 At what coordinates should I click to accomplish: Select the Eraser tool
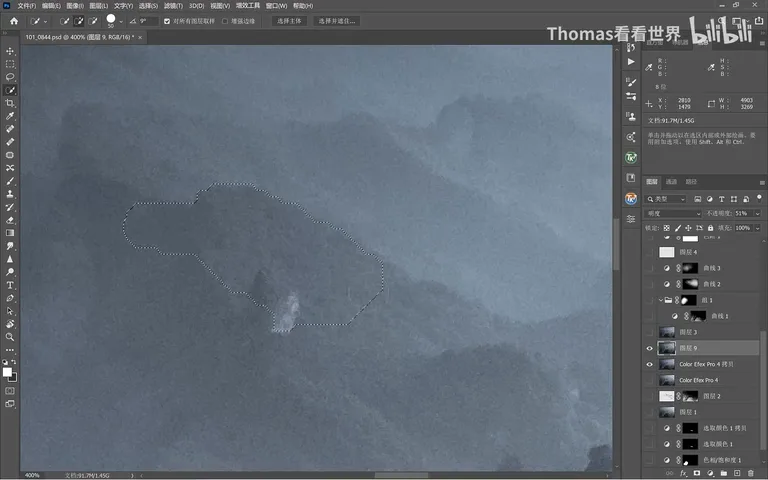[10, 220]
